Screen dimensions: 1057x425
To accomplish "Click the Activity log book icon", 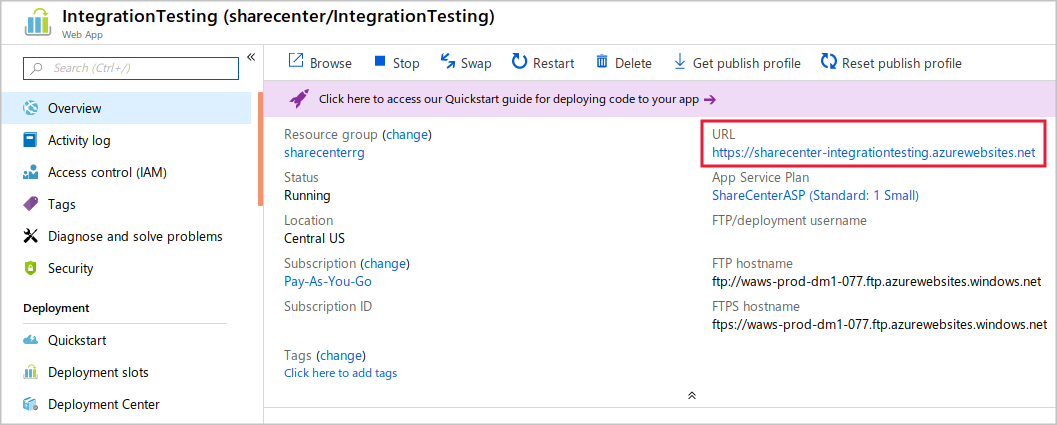I will point(30,140).
